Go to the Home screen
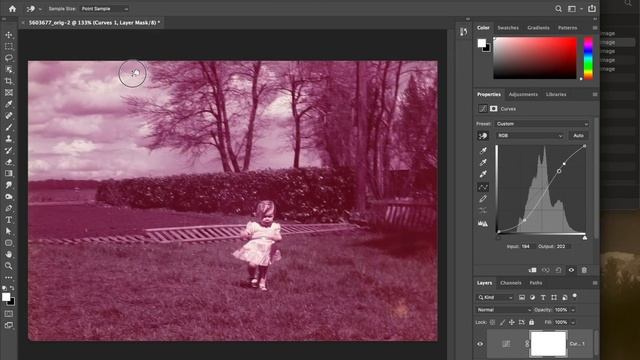Screen dimensions: 640x360 coord(12,9)
